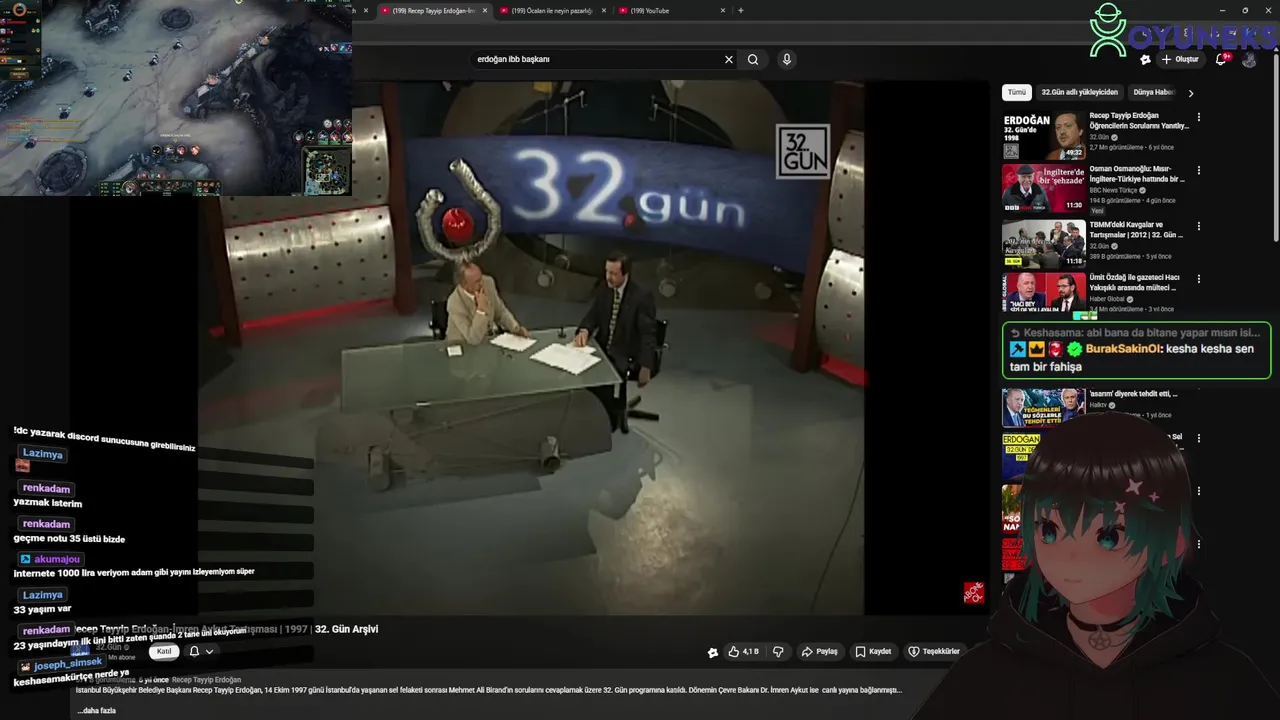The image size is (1280, 720).
Task: Click the League of Legends minimap overlay
Action: coord(327,171)
